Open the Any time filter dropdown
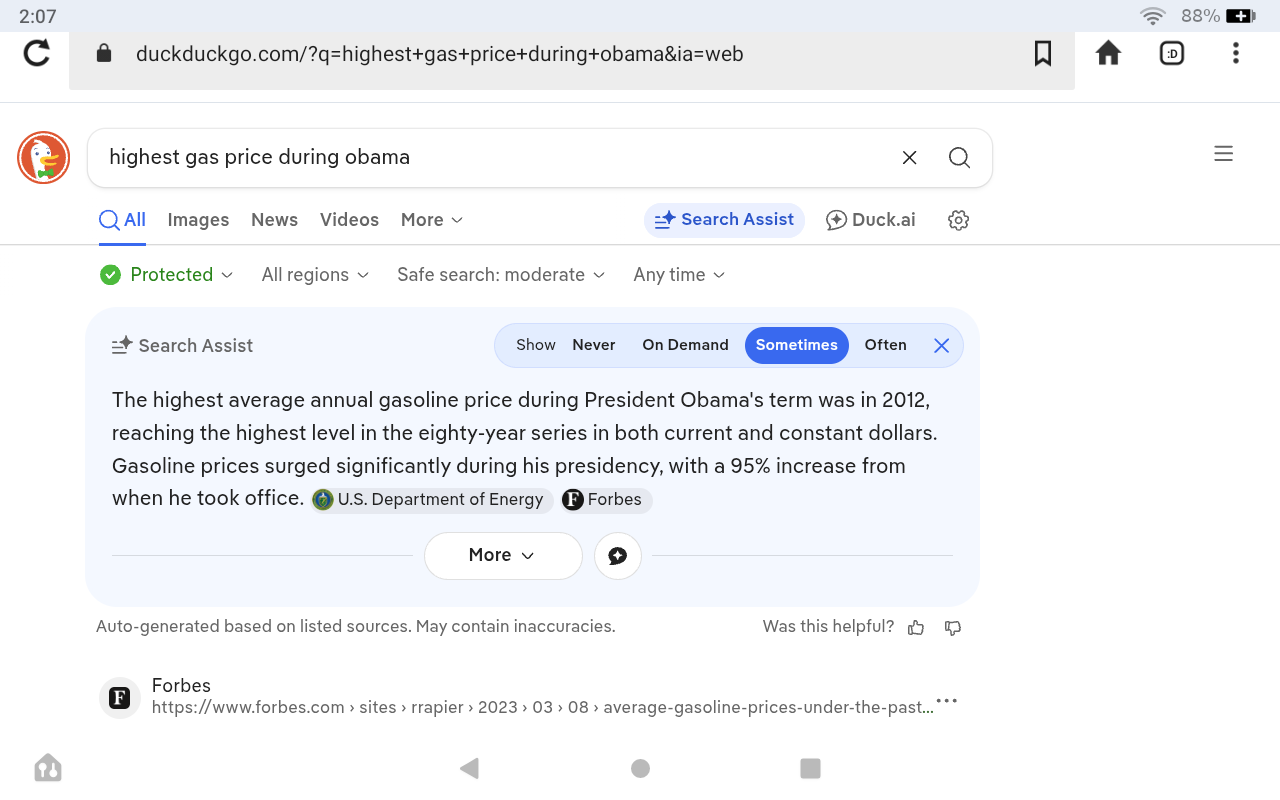1280x800 pixels. (x=679, y=275)
